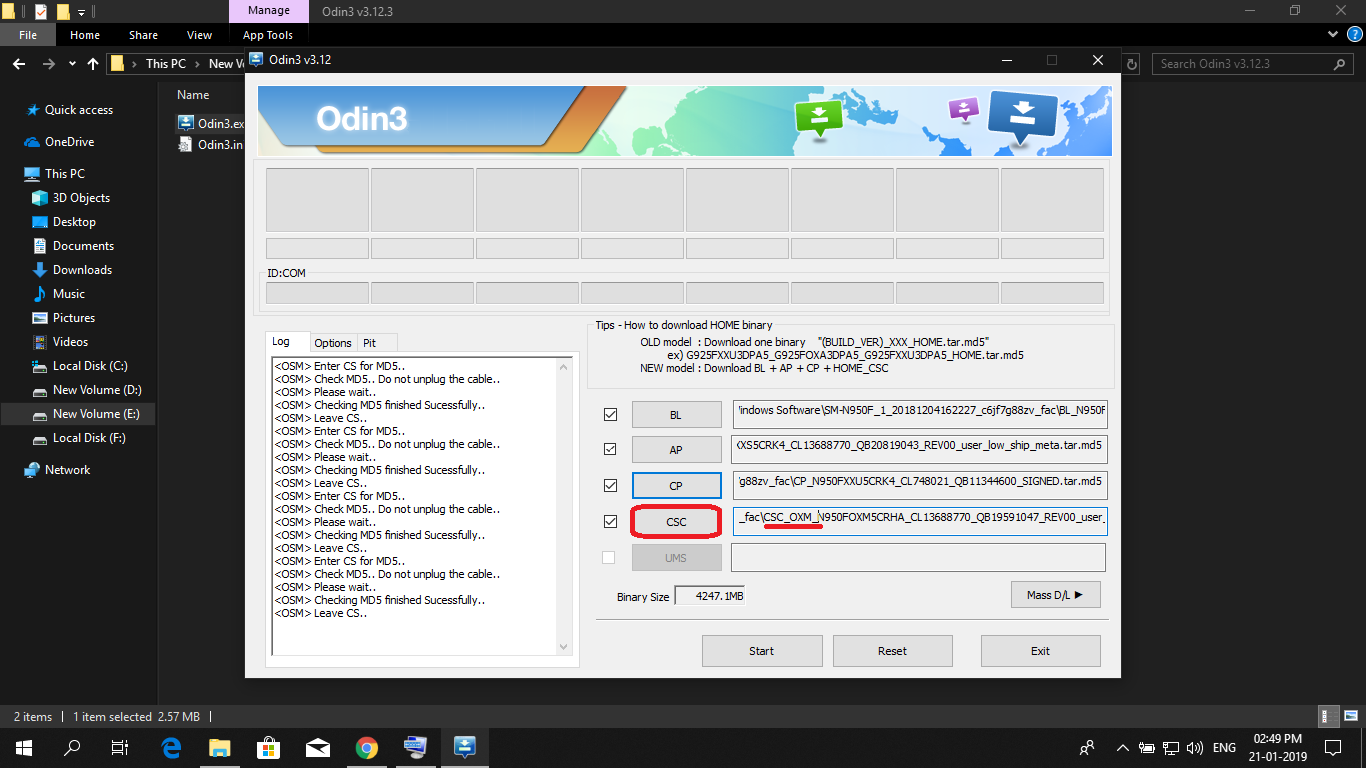
Task: Click the Binary Size value field
Action: pyautogui.click(x=709, y=596)
